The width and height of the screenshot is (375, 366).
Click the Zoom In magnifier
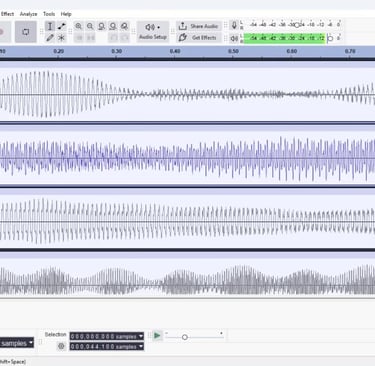pyautogui.click(x=79, y=26)
